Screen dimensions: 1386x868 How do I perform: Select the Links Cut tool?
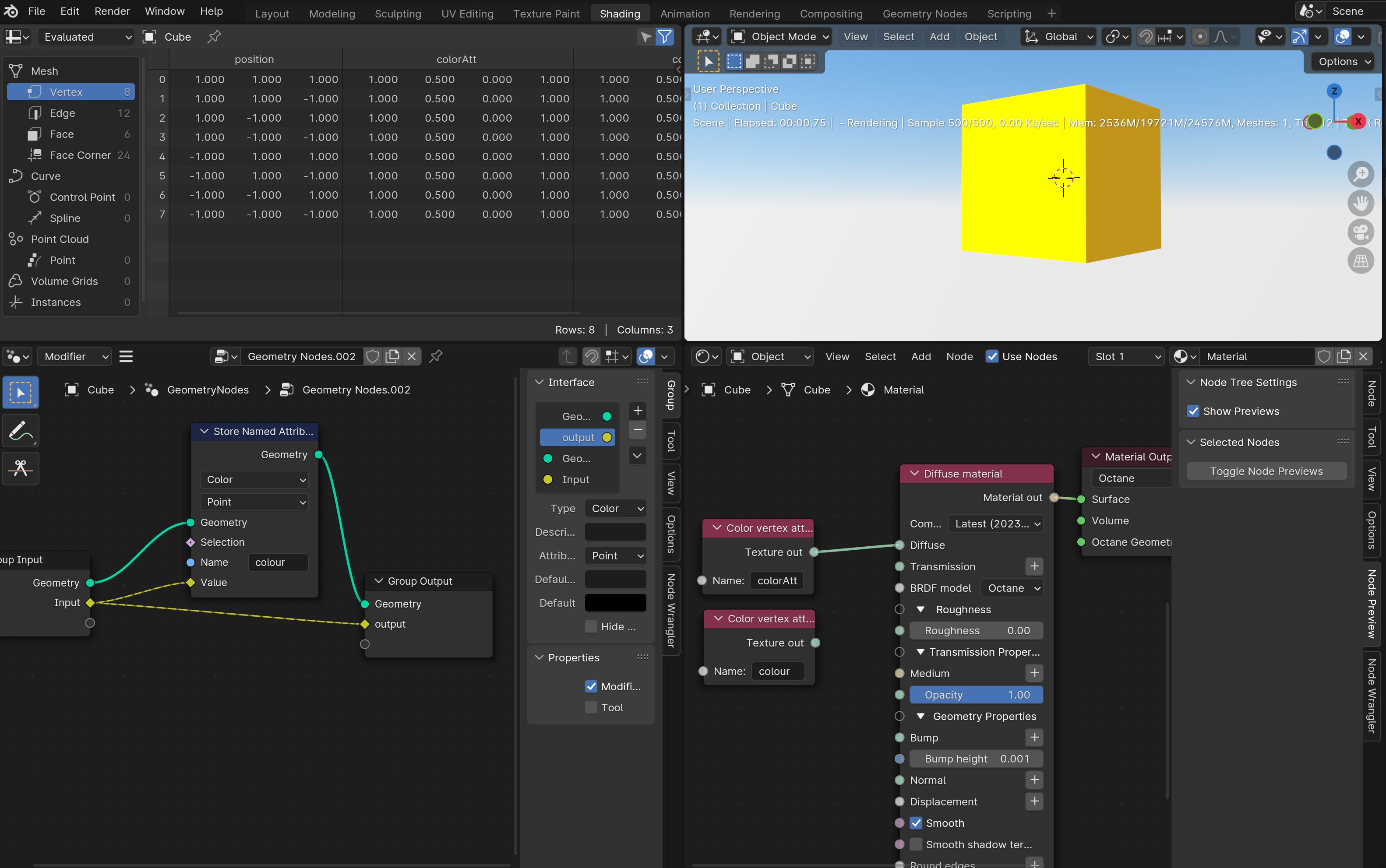(x=21, y=468)
